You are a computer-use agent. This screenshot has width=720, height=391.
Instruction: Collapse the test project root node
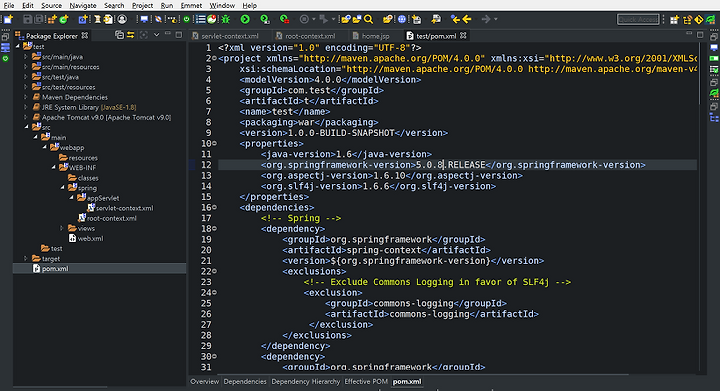(17, 46)
